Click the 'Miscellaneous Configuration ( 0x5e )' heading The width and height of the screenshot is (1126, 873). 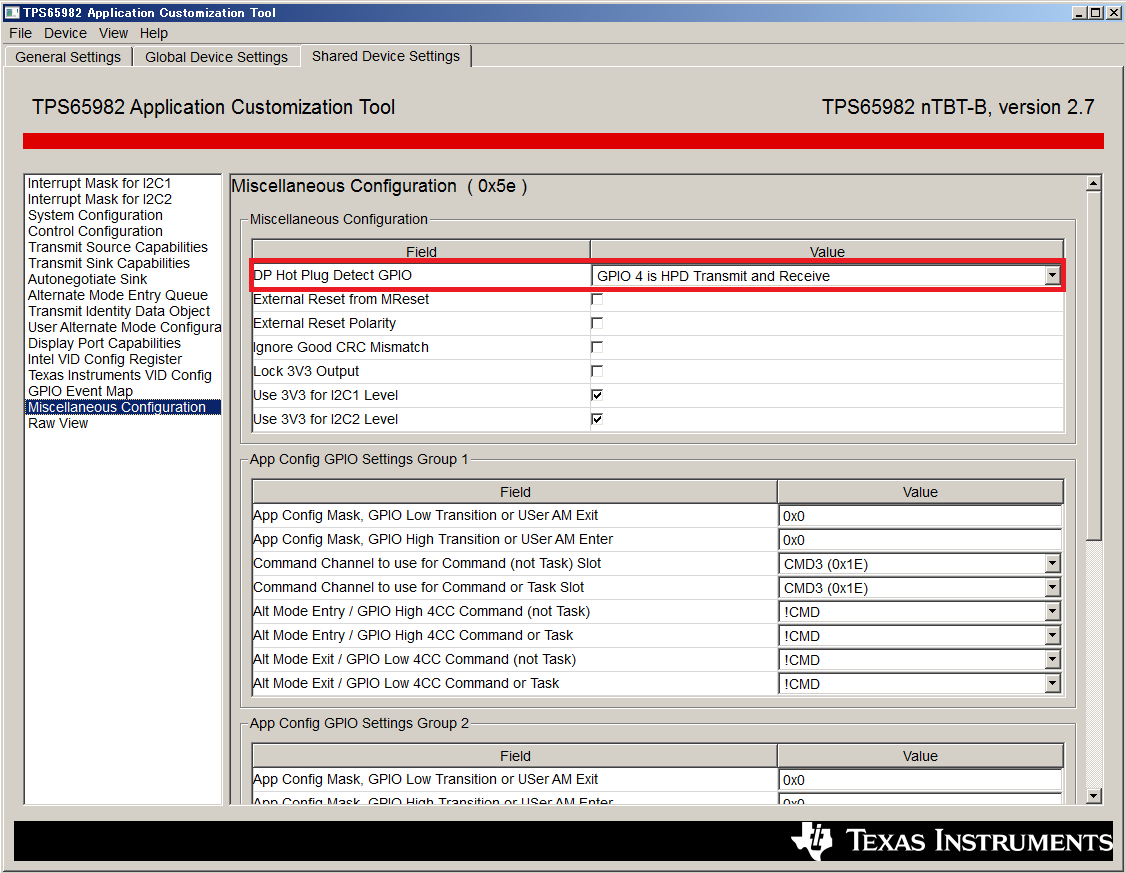[x=379, y=186]
